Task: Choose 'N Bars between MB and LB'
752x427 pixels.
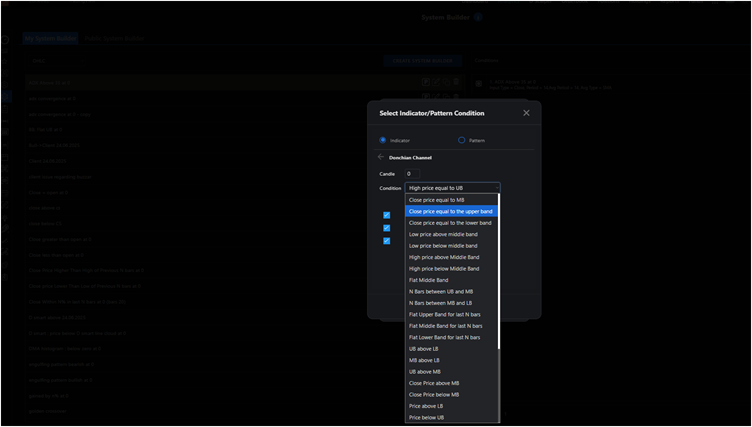Action: pos(452,303)
